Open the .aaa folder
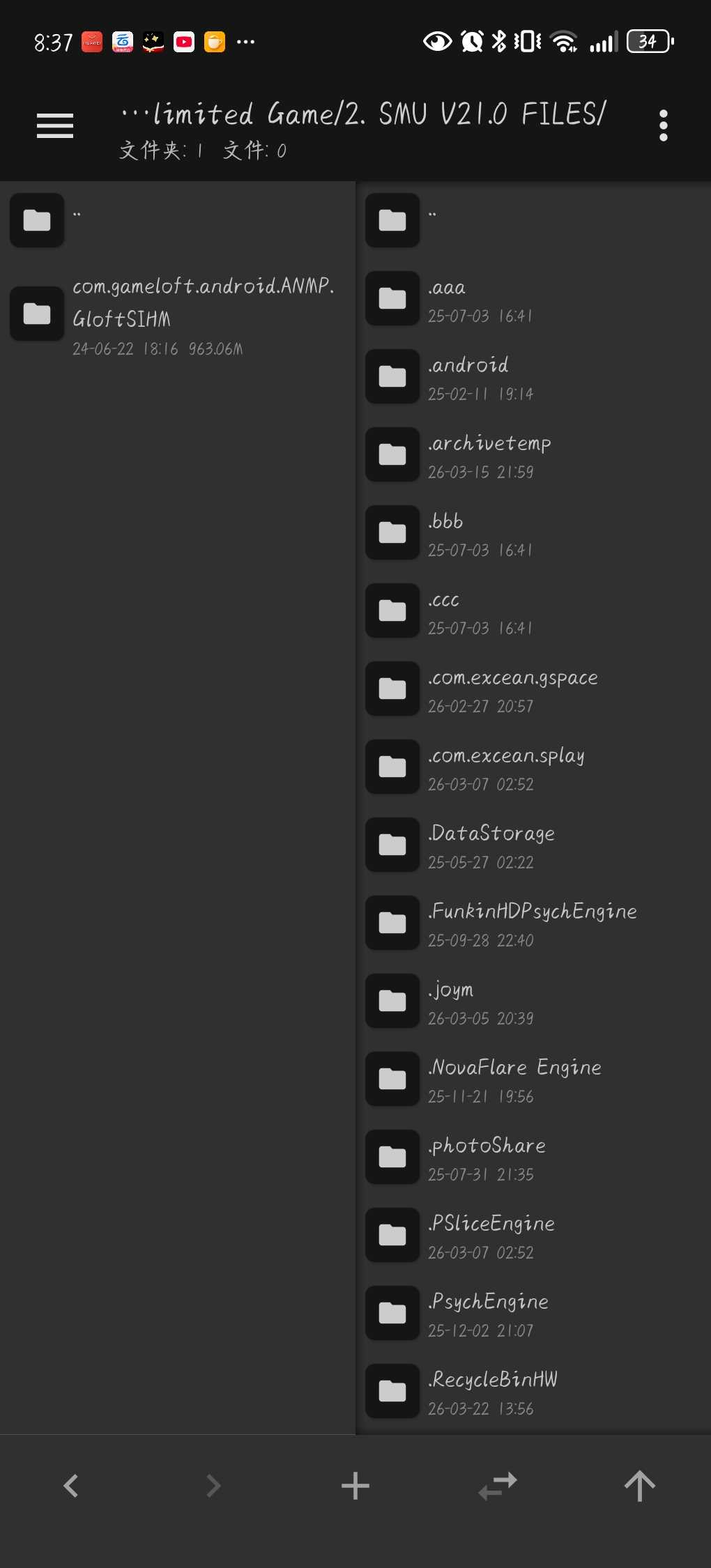Viewport: 711px width, 1568px height. [x=533, y=298]
